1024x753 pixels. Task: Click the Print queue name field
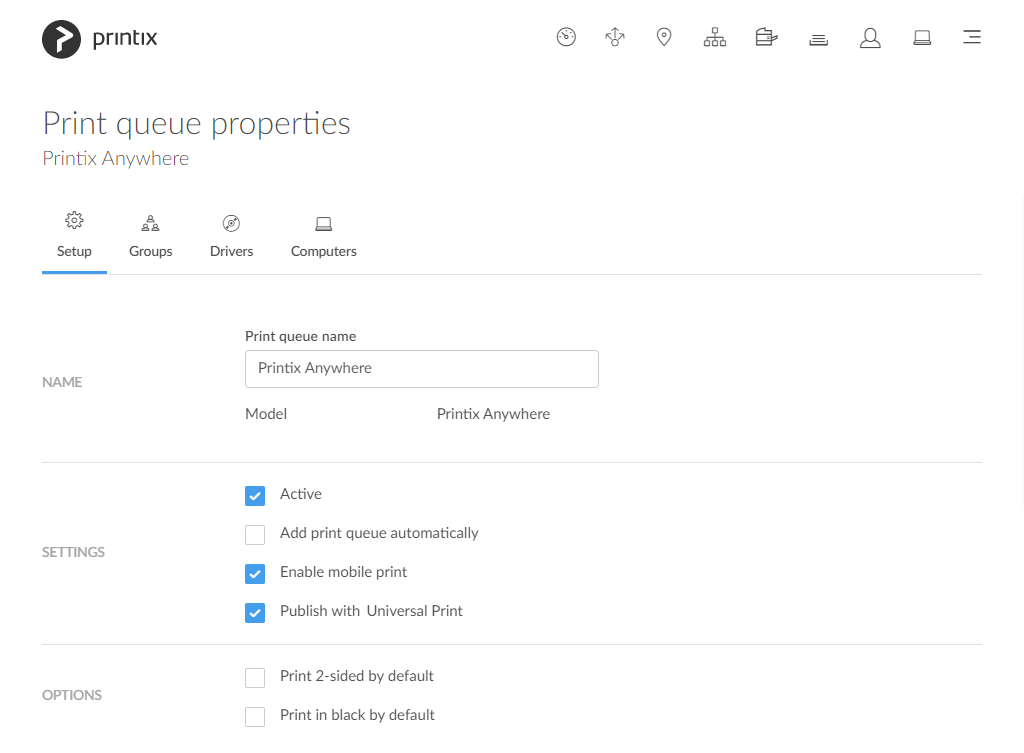pos(422,369)
